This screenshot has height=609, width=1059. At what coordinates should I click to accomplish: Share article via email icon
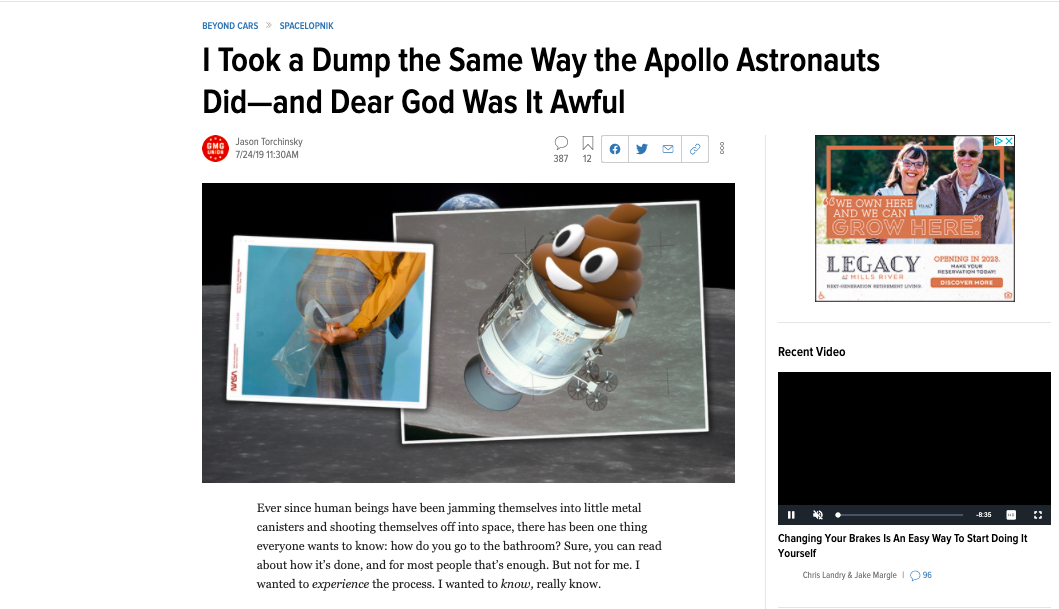(668, 149)
